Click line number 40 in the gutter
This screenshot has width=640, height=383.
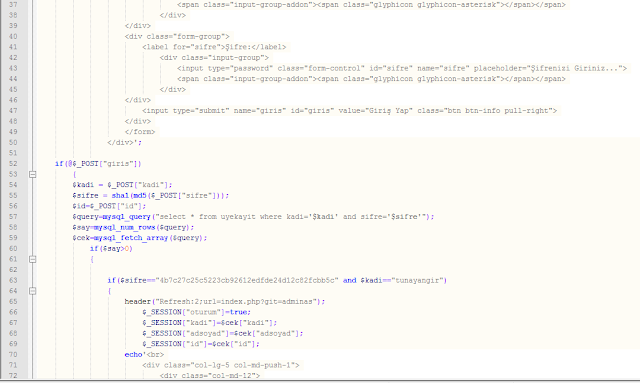(x=13, y=36)
